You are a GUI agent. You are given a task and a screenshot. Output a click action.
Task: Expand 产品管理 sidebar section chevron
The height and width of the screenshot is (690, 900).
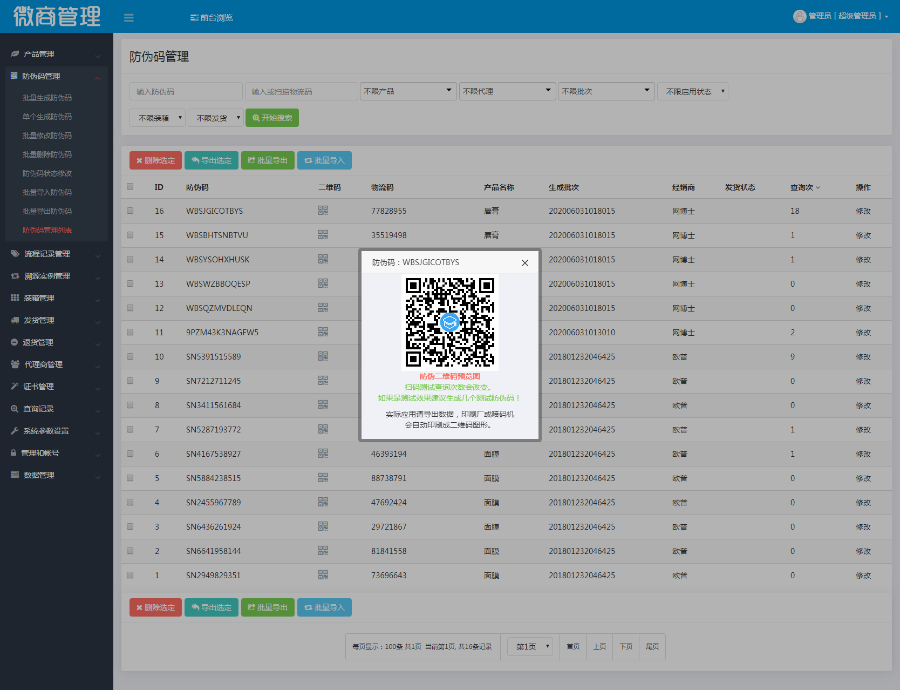(98, 55)
